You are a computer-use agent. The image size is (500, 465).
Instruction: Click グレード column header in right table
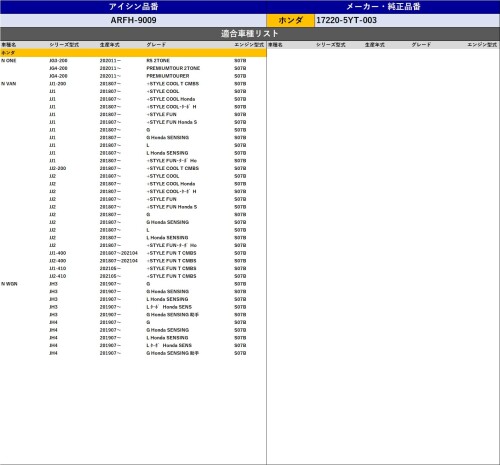[421, 45]
